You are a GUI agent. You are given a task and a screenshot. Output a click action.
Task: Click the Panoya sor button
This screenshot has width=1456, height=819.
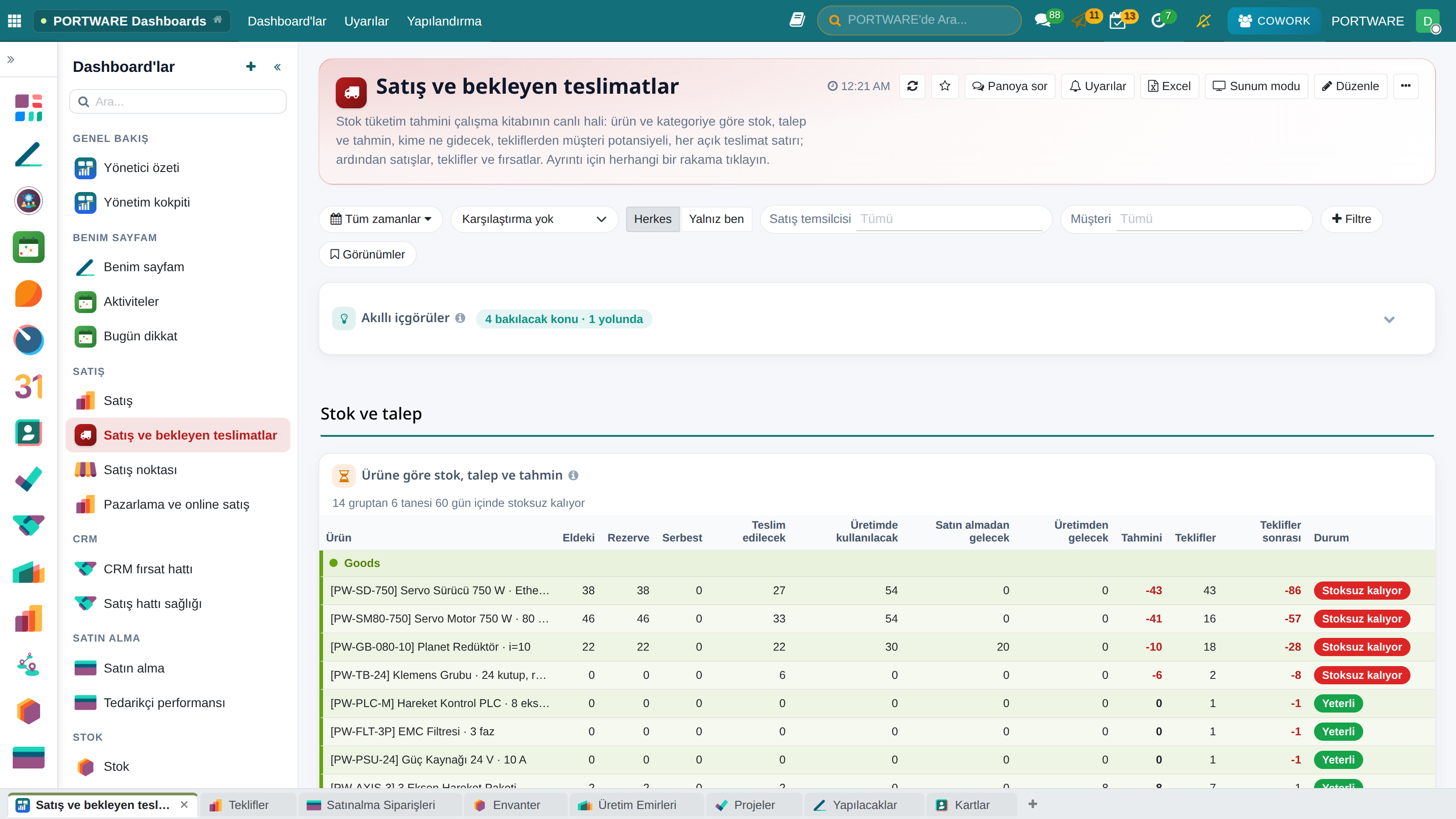[x=1010, y=86]
